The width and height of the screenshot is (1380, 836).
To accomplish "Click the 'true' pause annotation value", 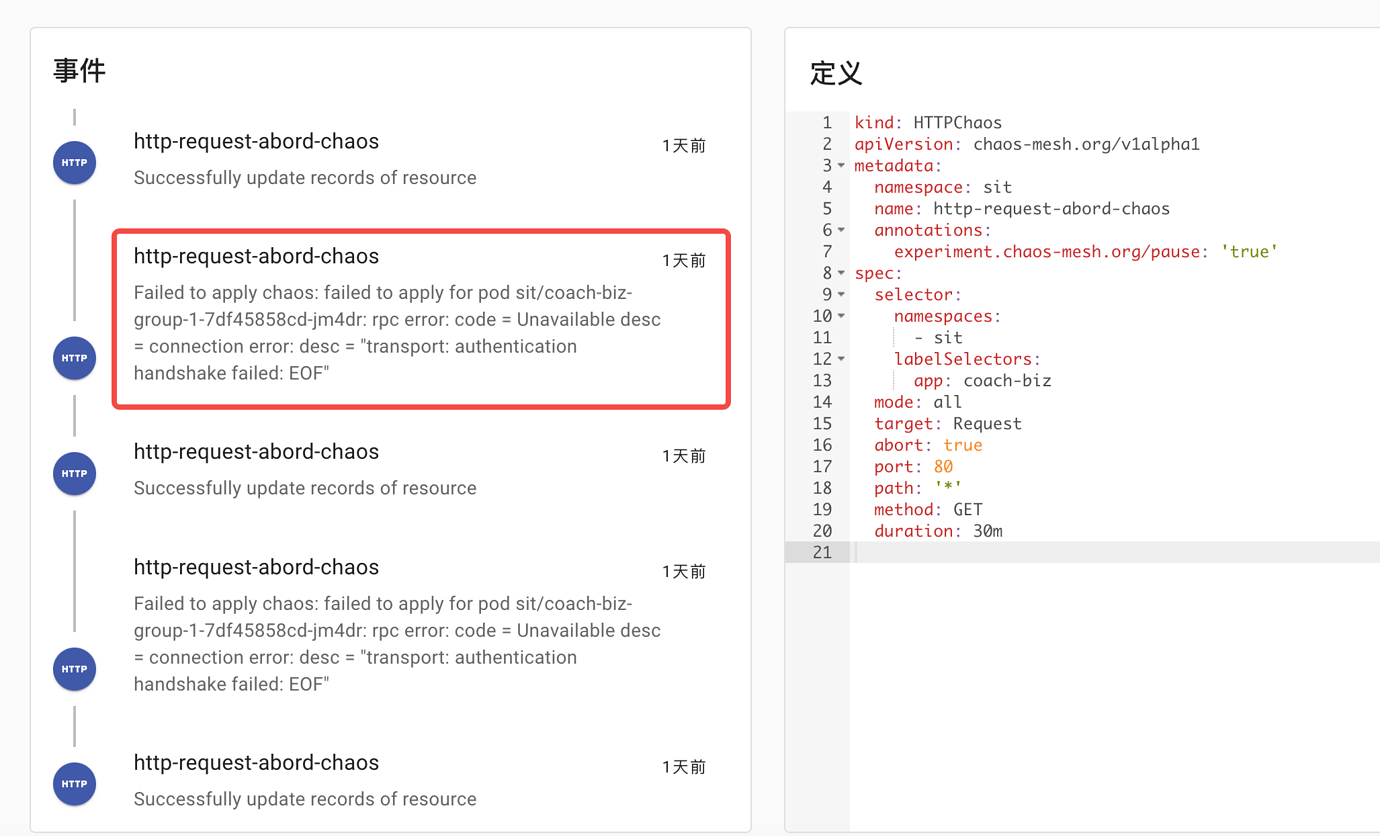I will pos(1249,252).
